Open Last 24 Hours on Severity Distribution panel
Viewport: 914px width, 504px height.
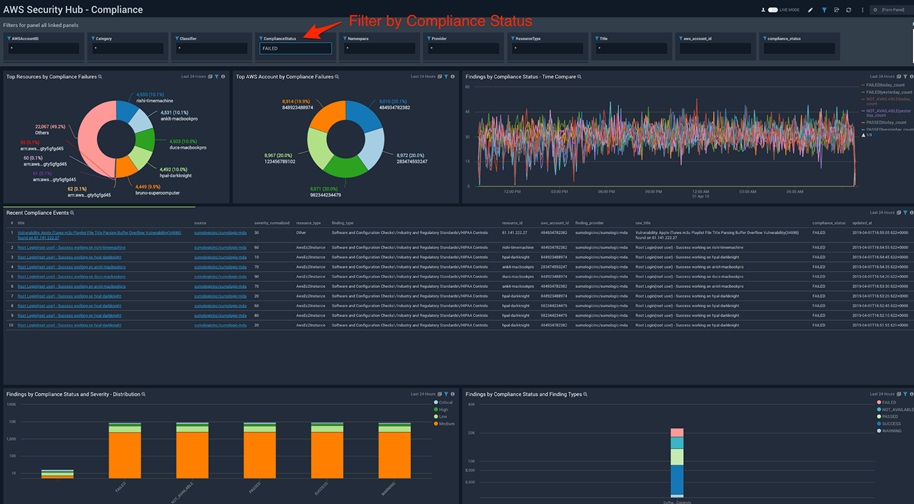click(423, 394)
